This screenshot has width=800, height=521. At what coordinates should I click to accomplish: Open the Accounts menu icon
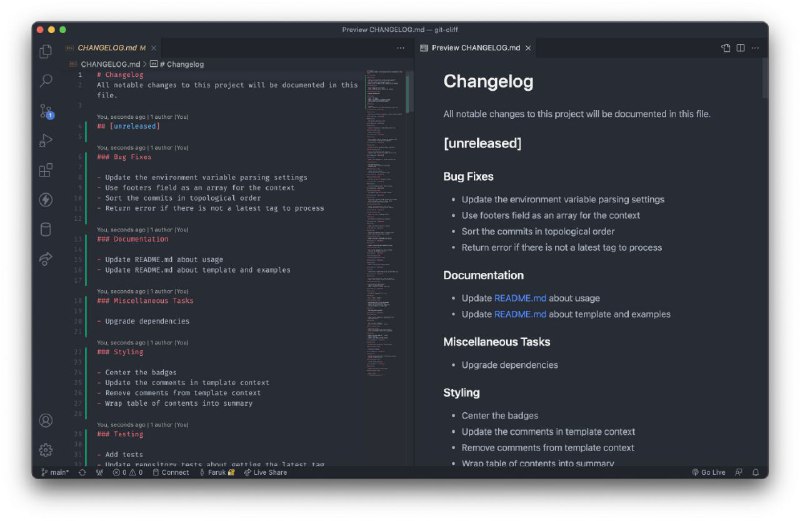pos(46,420)
